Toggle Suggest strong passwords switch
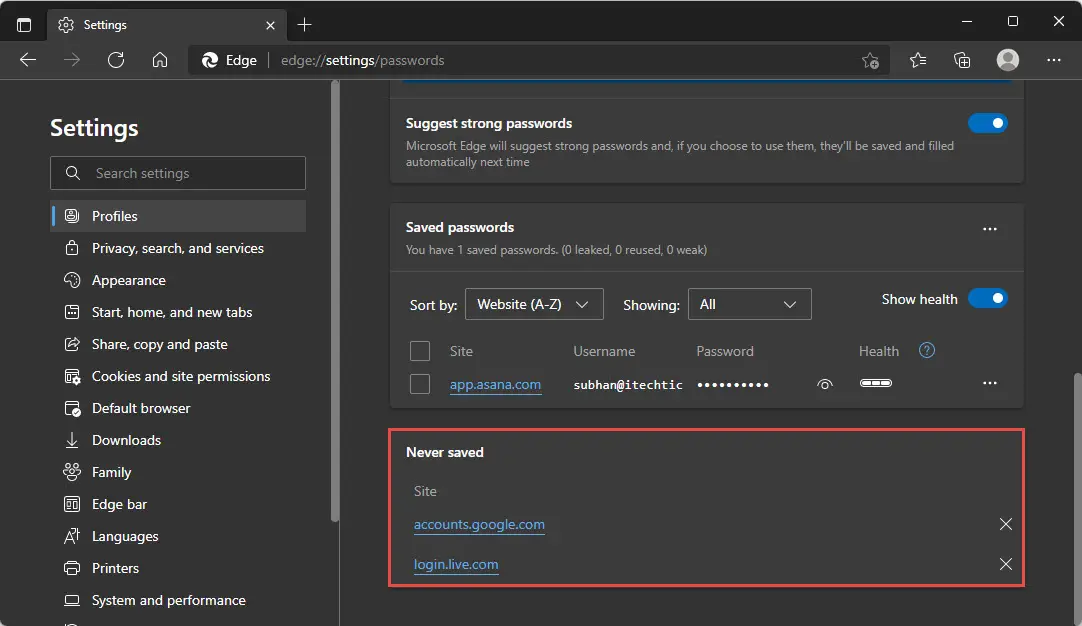This screenshot has width=1082, height=626. tap(987, 123)
